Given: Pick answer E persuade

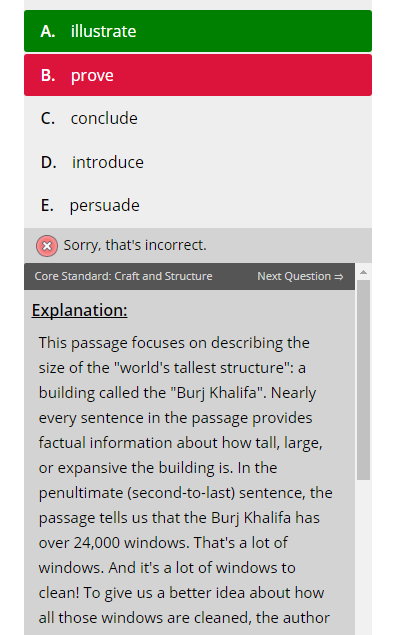Looking at the screenshot, I should 198,205.
